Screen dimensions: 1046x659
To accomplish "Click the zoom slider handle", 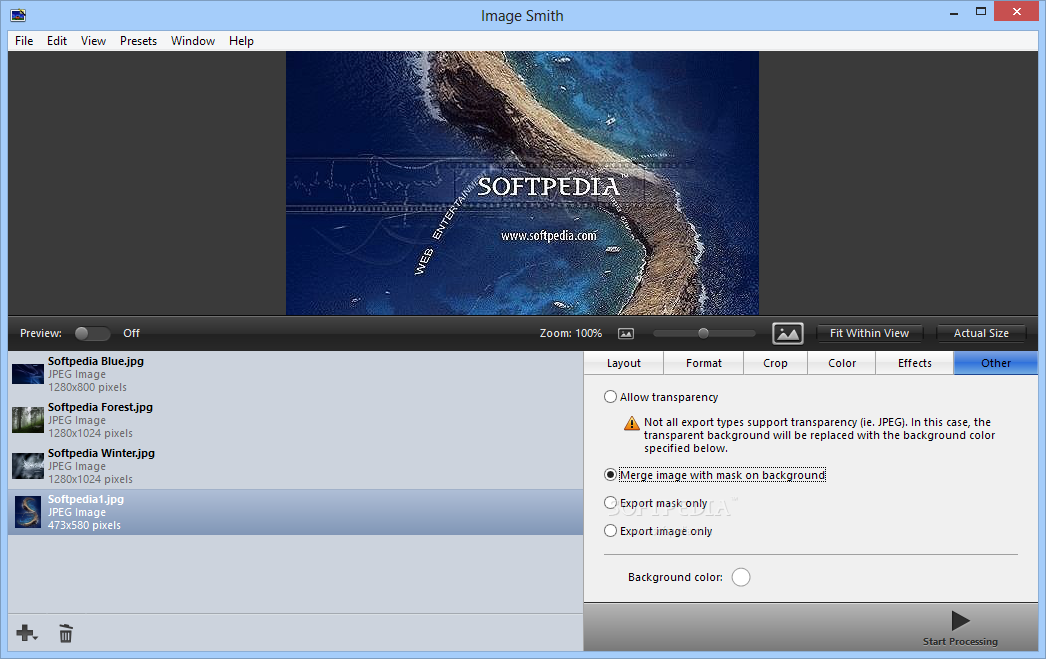I will pos(703,333).
